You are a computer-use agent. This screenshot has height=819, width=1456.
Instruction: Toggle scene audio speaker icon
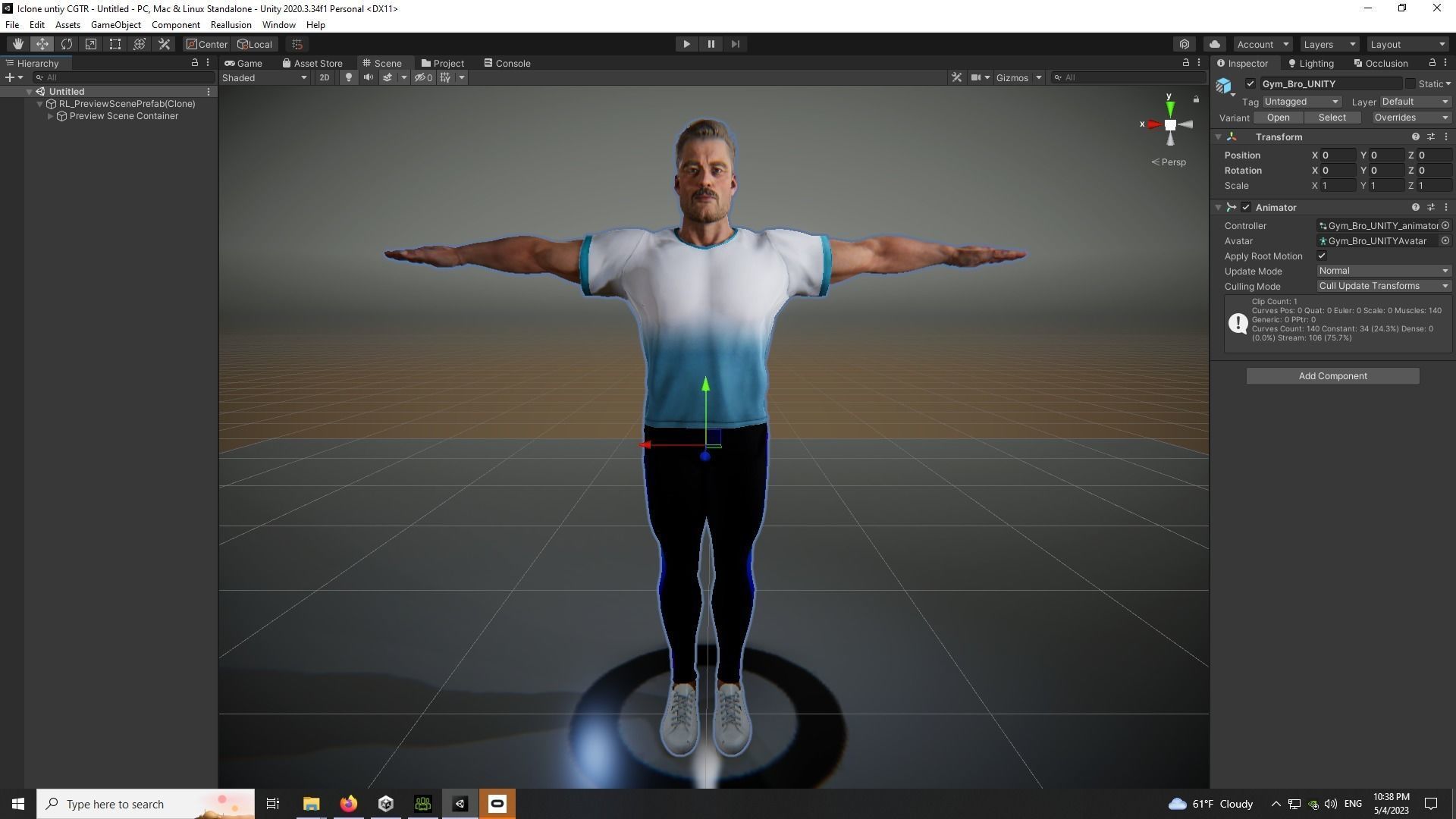[368, 77]
